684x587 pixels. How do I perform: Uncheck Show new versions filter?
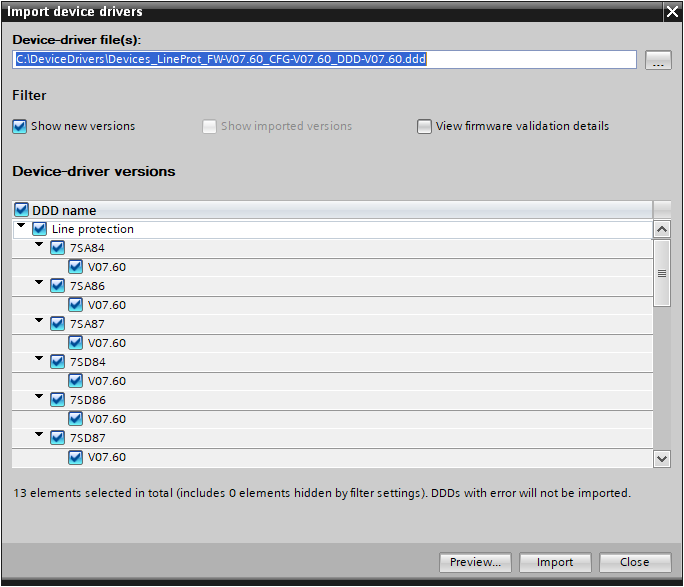pos(20,126)
